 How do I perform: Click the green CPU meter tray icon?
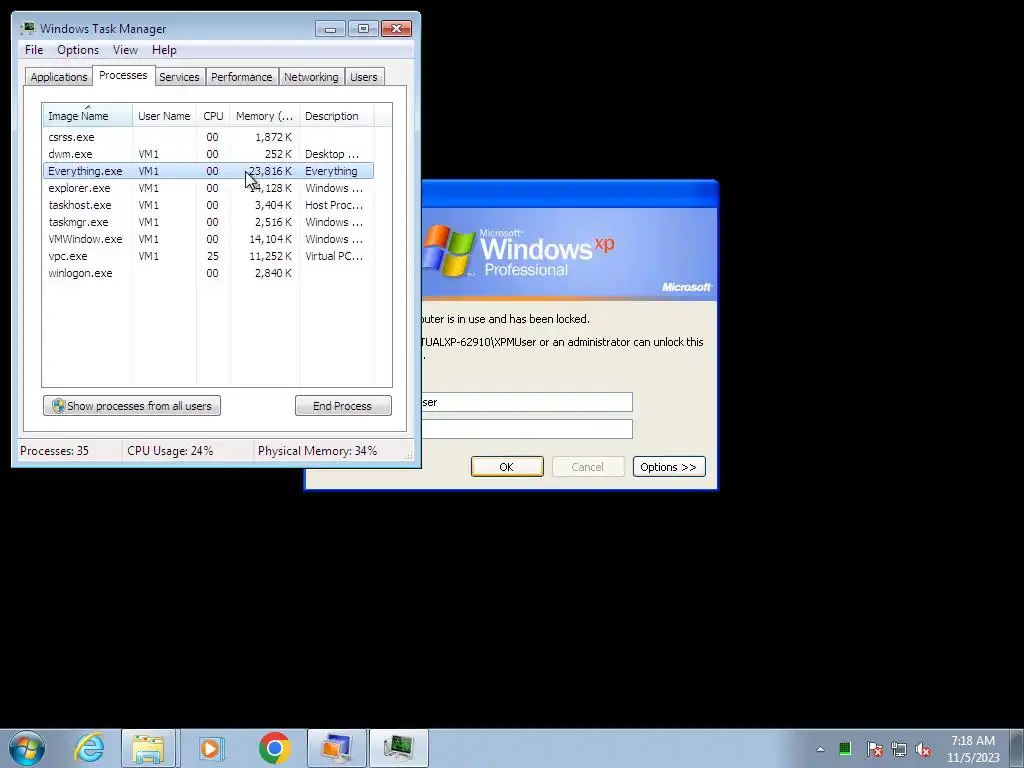point(845,748)
